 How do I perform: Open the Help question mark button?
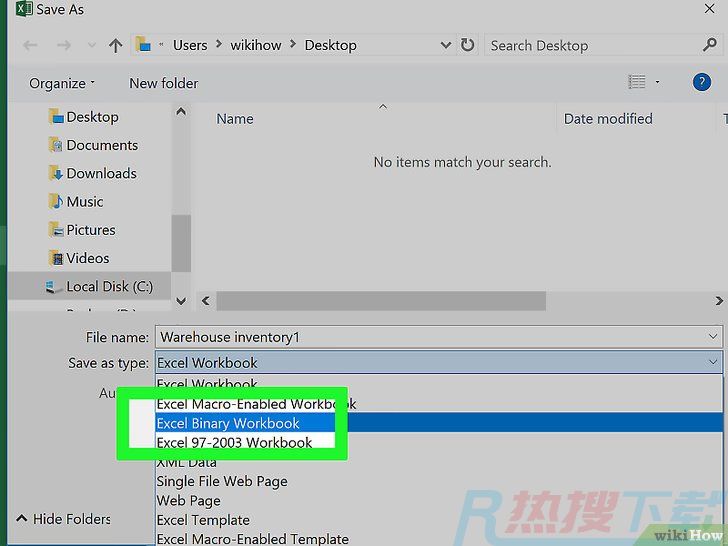[702, 82]
